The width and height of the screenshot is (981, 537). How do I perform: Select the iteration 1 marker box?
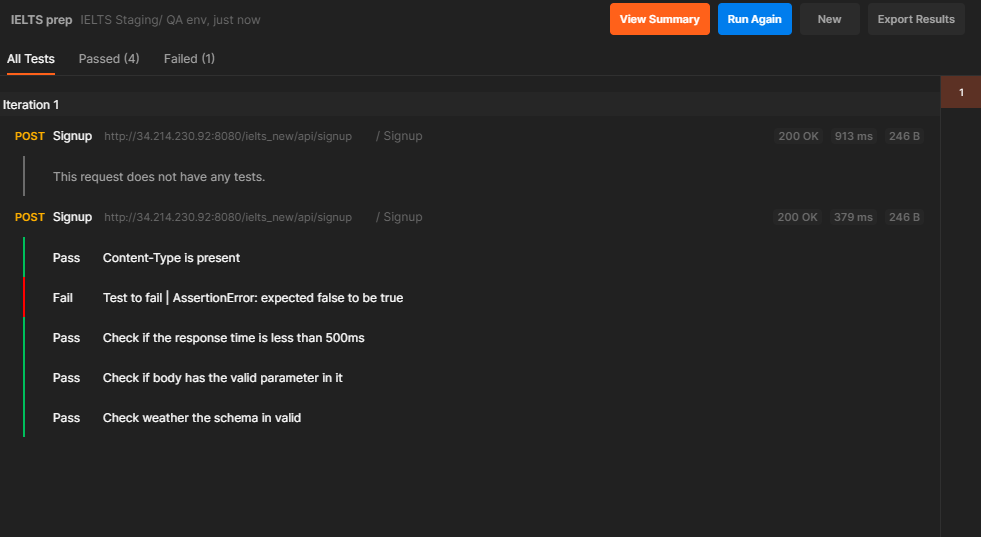[x=961, y=92]
